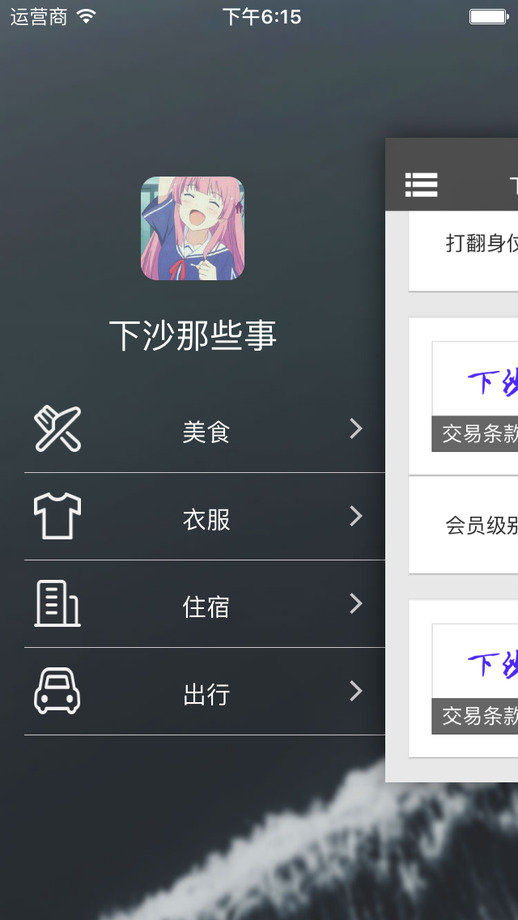
Task: Tap the anime girl avatar image
Action: click(192, 228)
